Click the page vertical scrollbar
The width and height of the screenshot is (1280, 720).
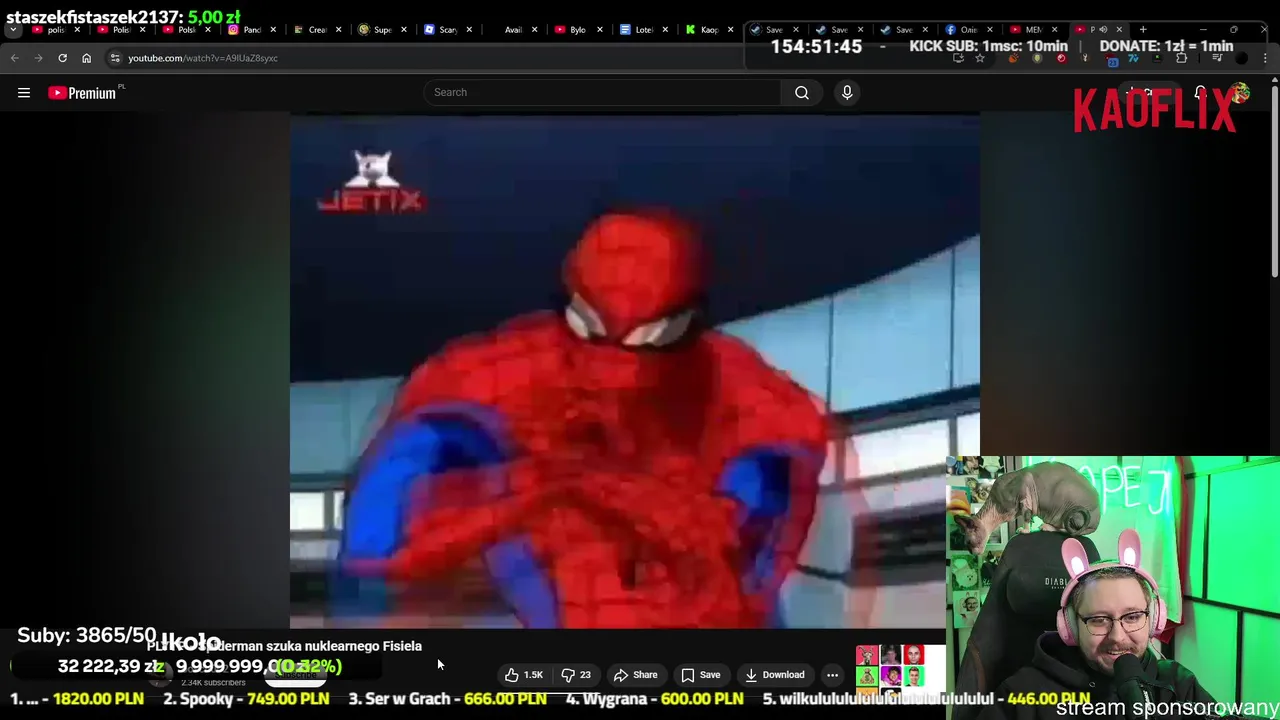point(1274,180)
